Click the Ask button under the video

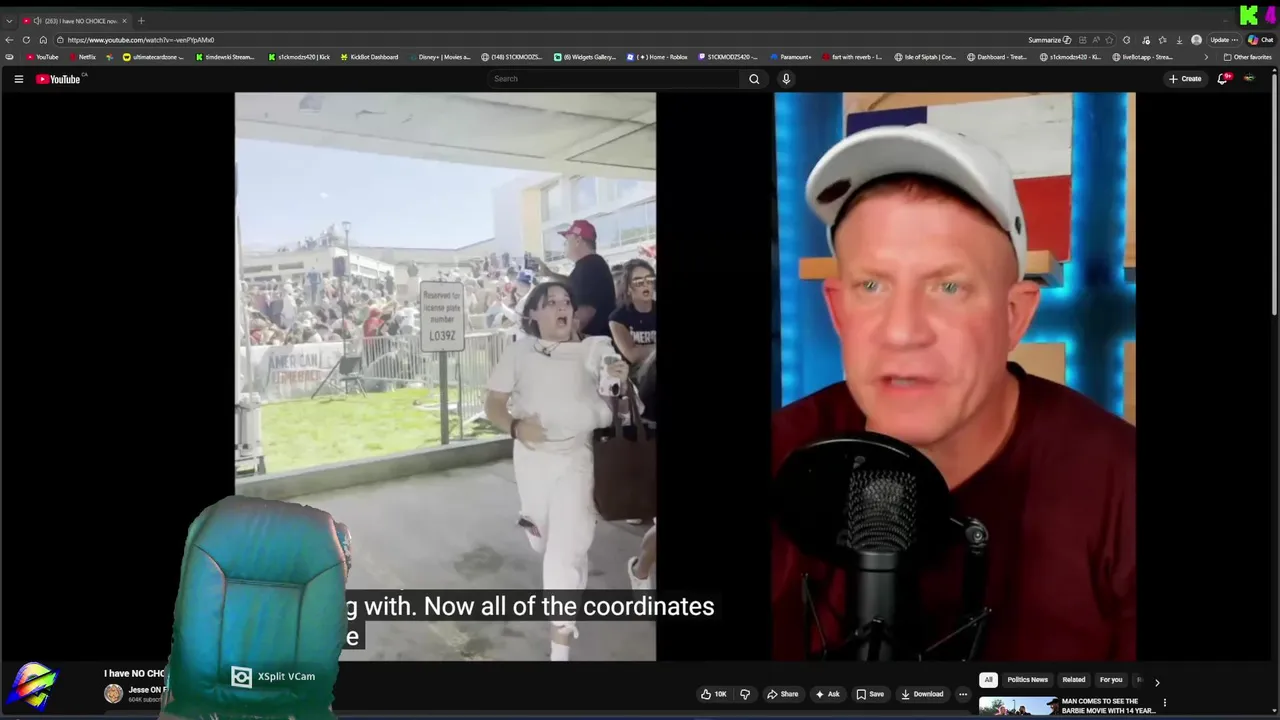coord(827,694)
